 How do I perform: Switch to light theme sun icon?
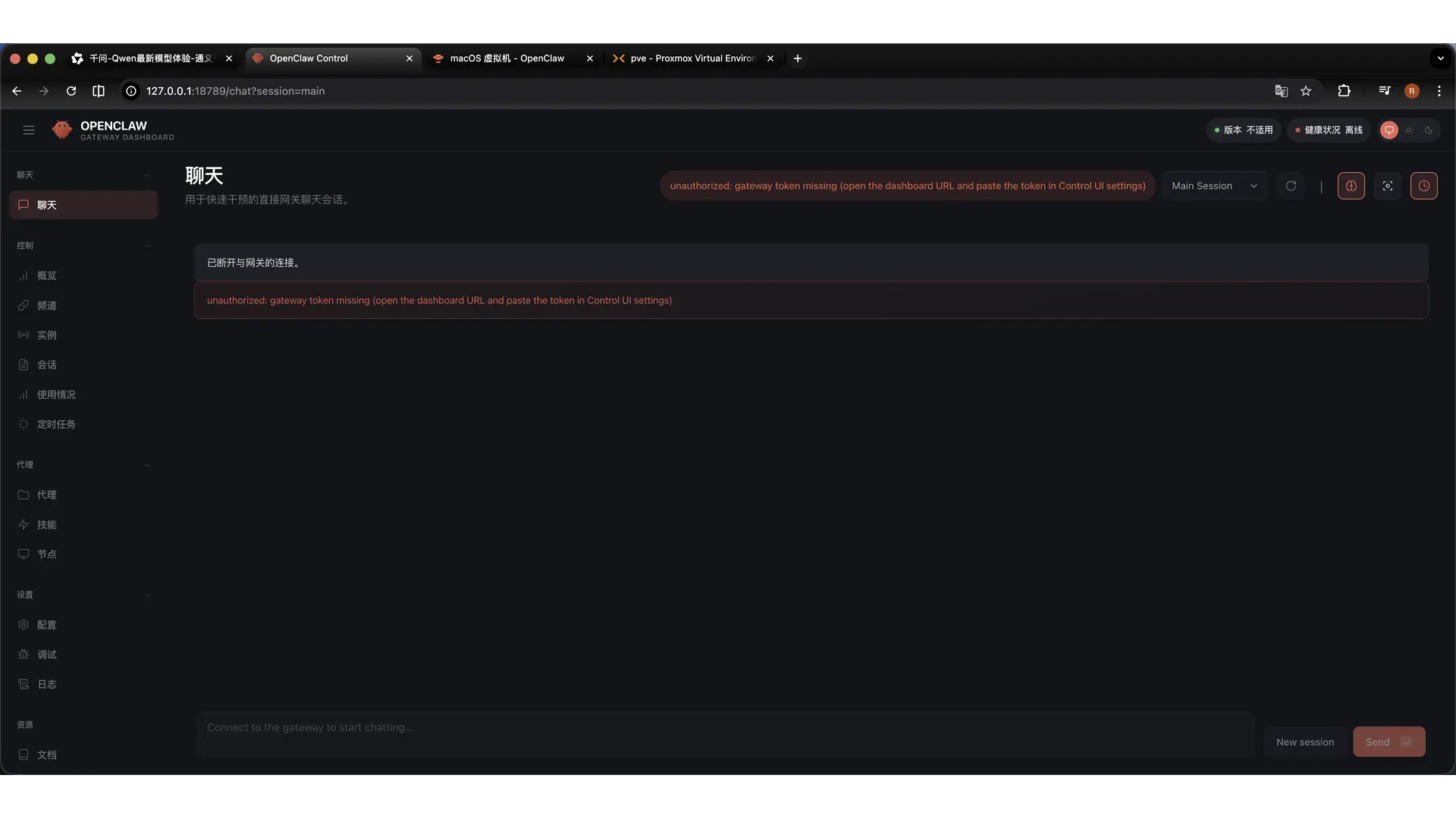point(1409,130)
